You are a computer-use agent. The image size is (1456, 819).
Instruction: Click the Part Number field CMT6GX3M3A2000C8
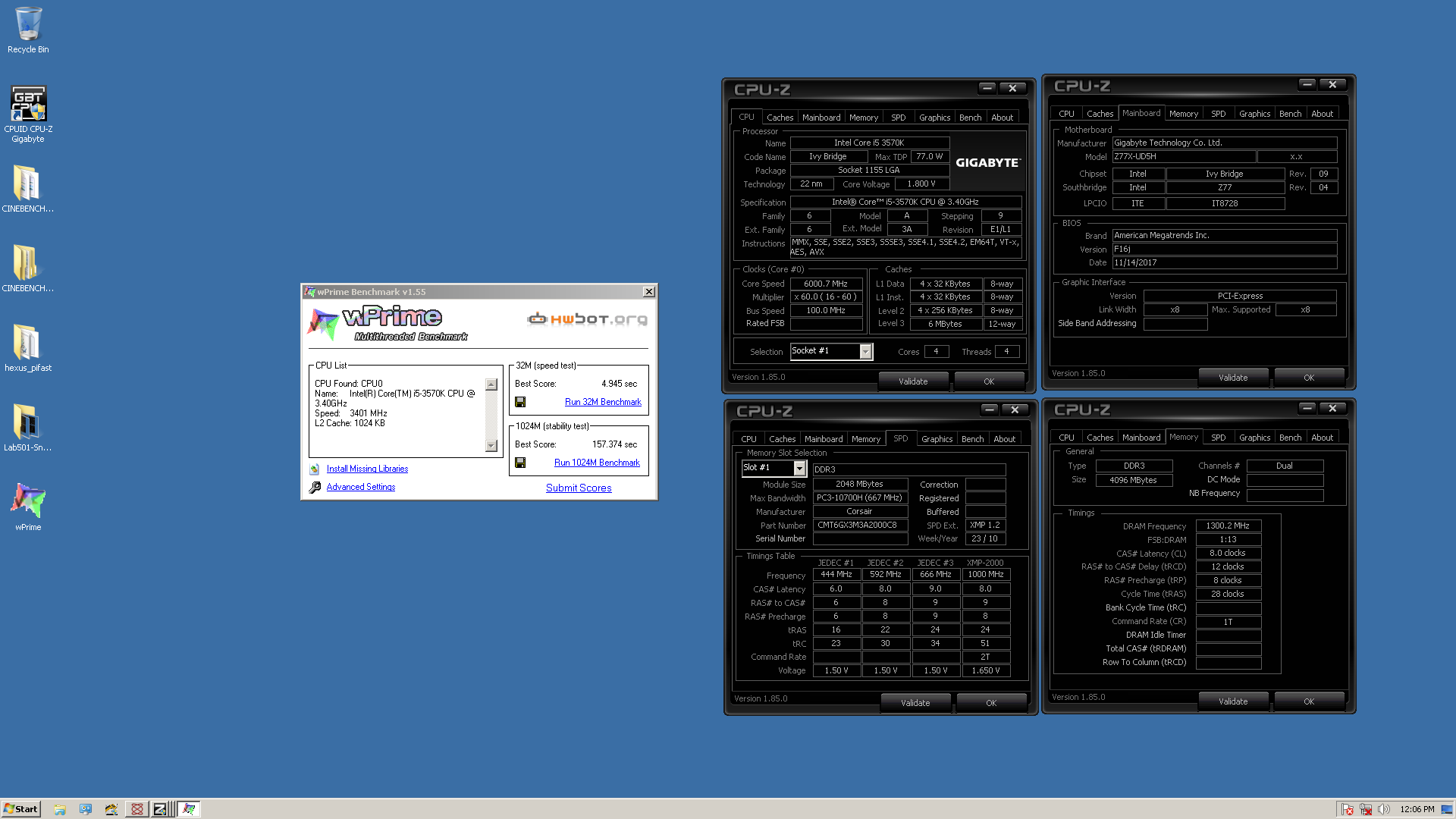tap(860, 525)
